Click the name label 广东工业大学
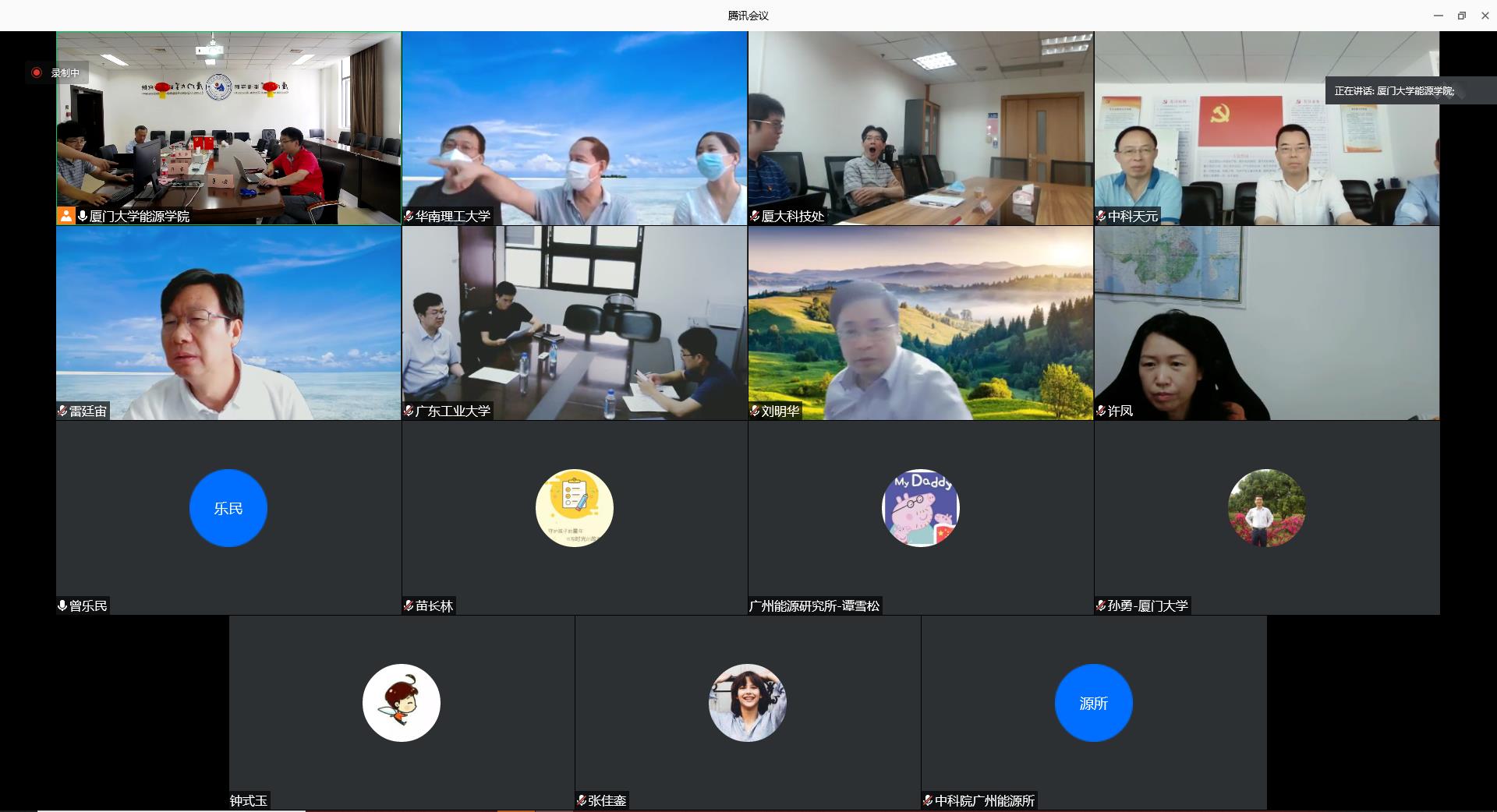 click(453, 411)
